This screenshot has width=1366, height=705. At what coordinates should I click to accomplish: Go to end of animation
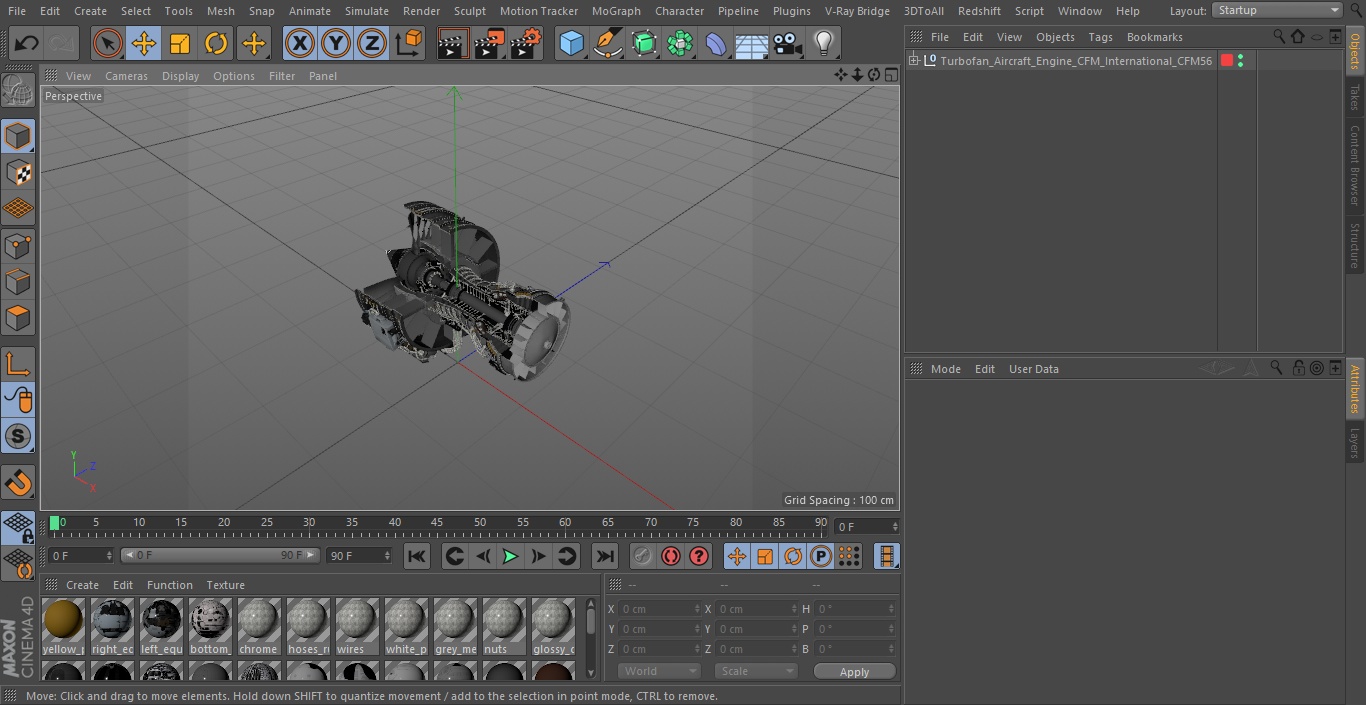(605, 556)
